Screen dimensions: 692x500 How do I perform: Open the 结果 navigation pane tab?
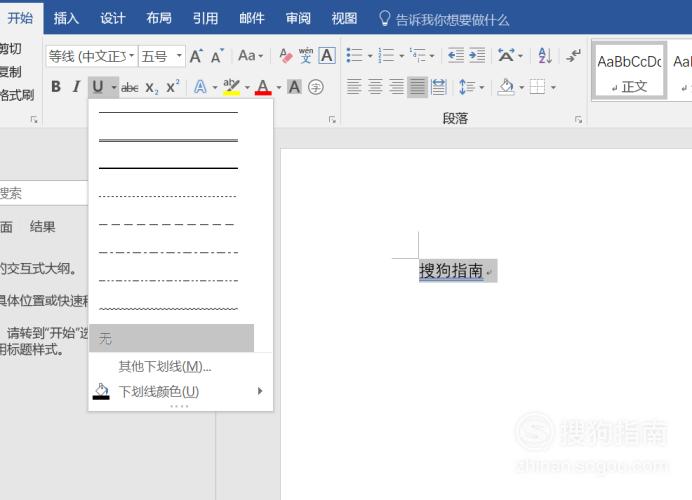[x=42, y=227]
